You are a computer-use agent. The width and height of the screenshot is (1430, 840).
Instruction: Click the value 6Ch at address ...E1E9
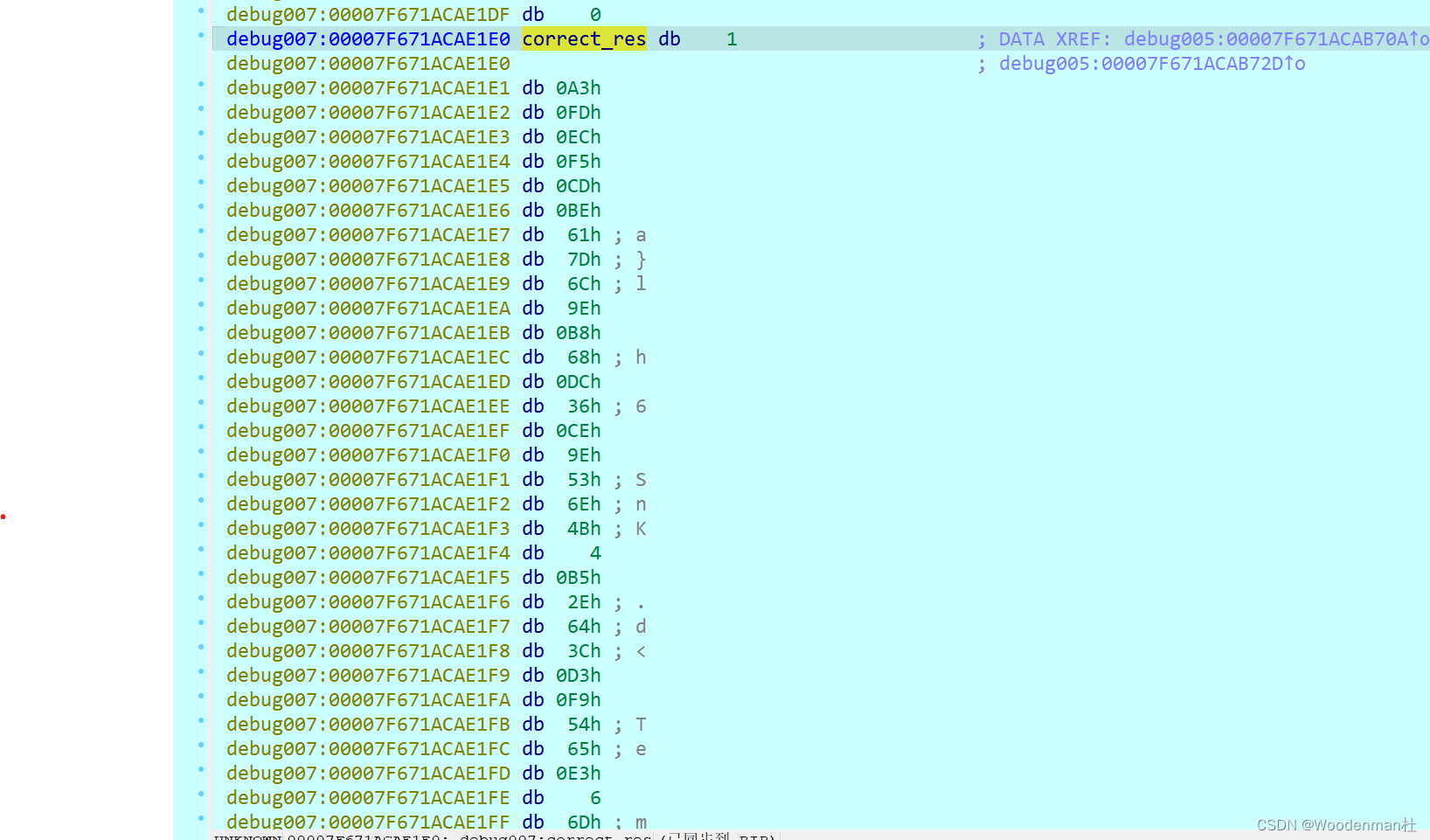[584, 284]
